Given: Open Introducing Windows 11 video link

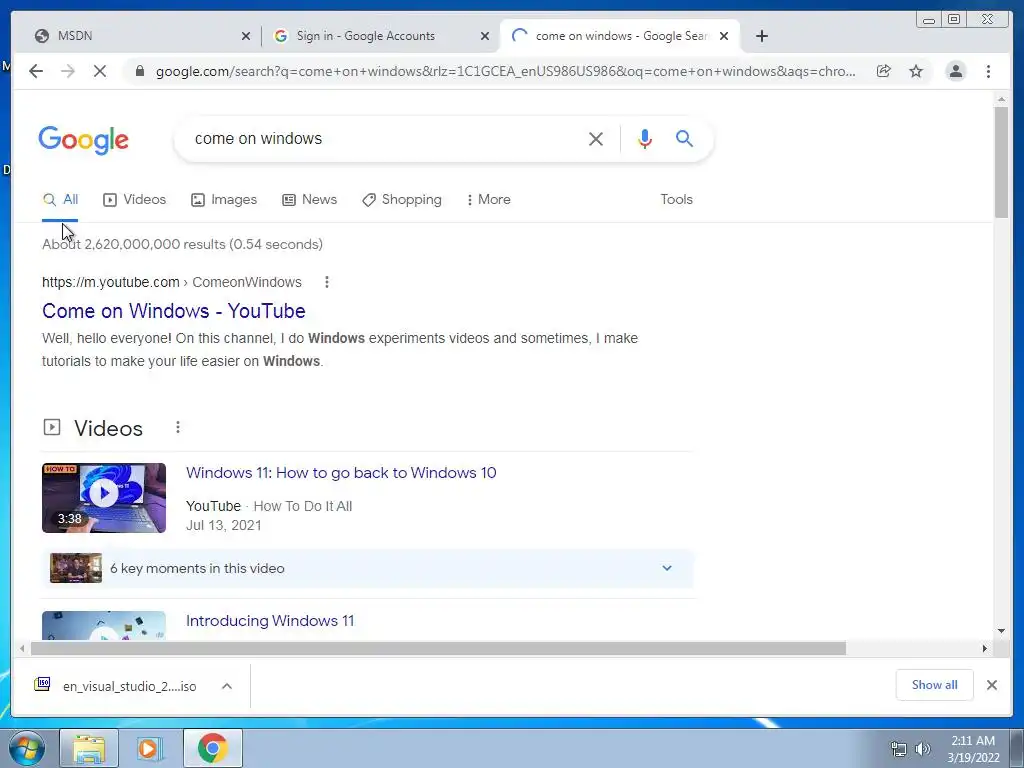Looking at the screenshot, I should click(x=270, y=620).
